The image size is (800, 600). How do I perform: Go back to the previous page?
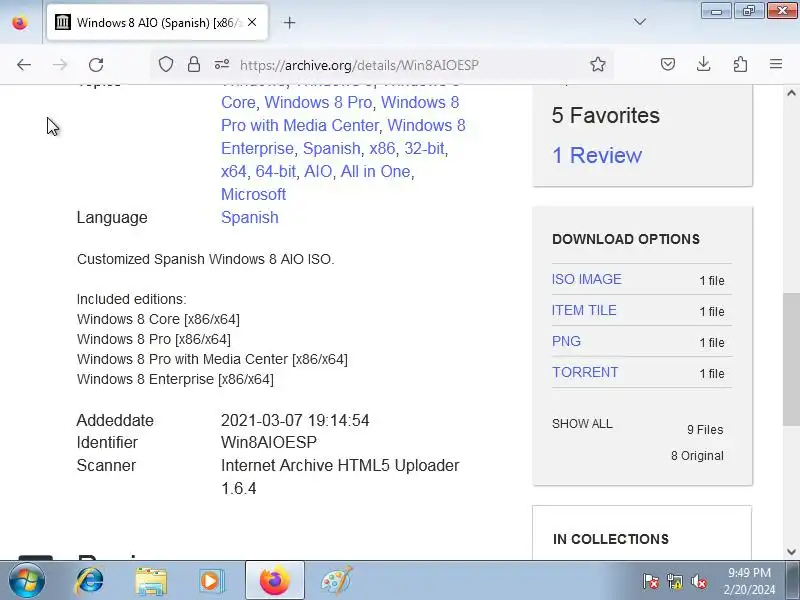(x=23, y=65)
